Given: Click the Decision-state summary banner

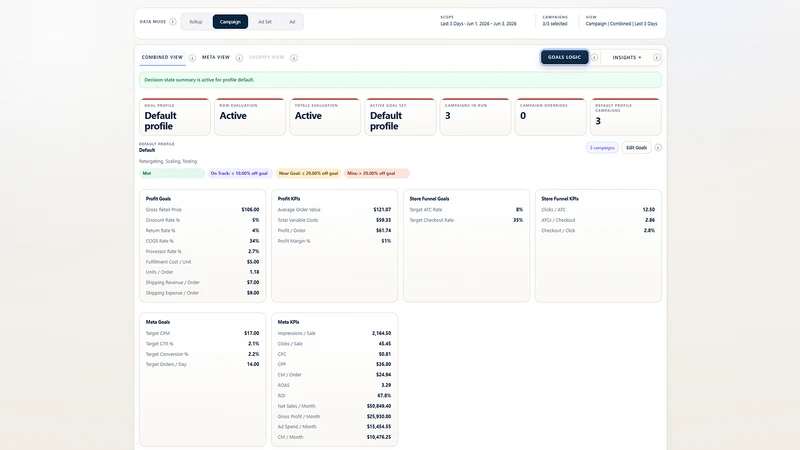Looking at the screenshot, I should [x=400, y=80].
